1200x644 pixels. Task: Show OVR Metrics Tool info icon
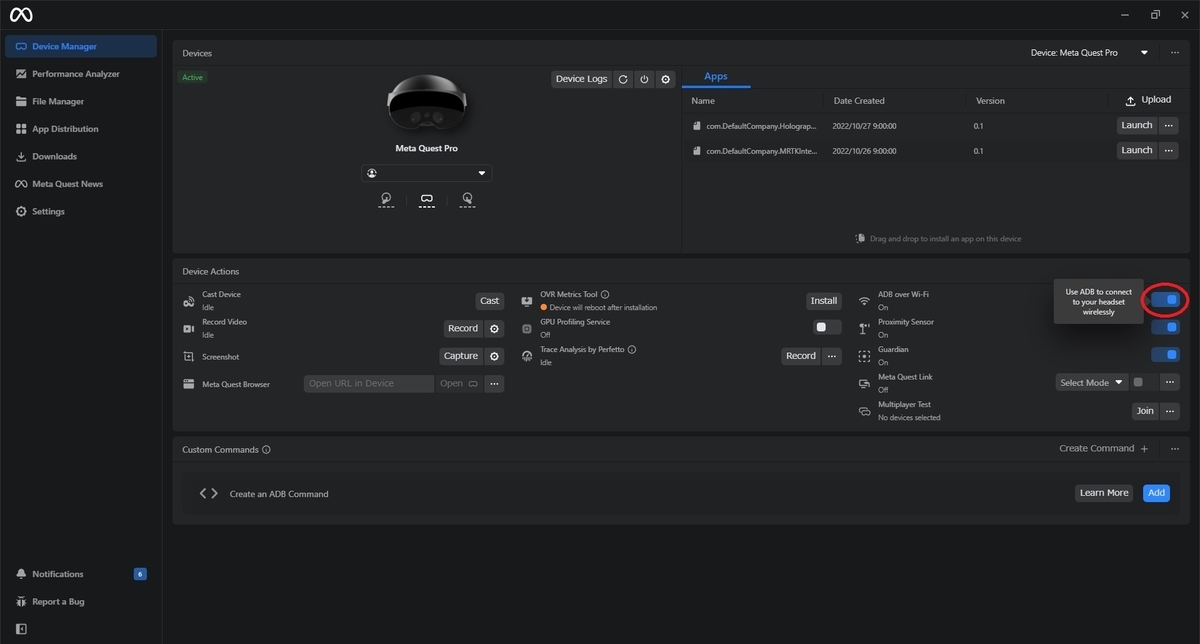coord(605,295)
